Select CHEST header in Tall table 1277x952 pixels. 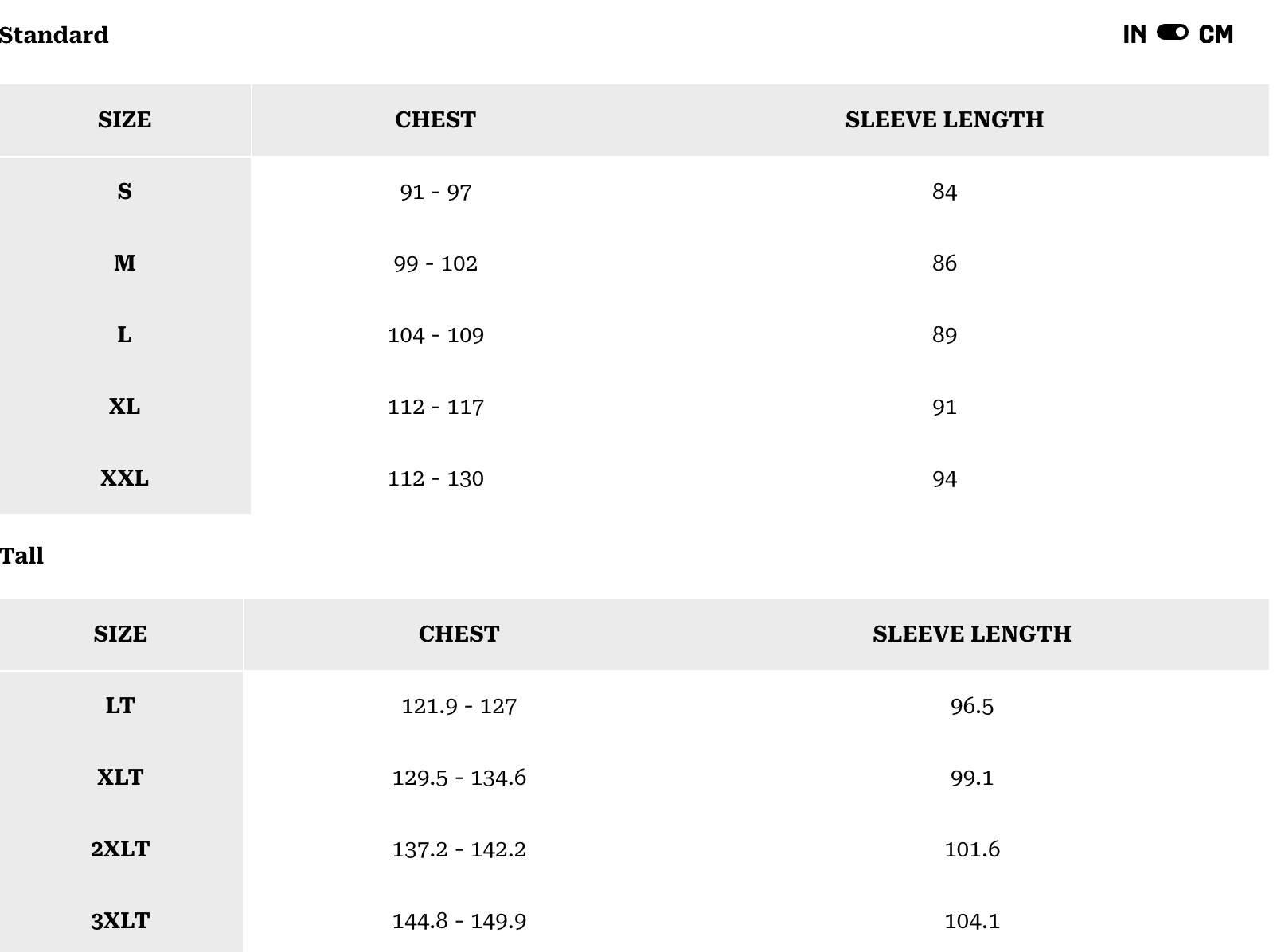point(459,634)
